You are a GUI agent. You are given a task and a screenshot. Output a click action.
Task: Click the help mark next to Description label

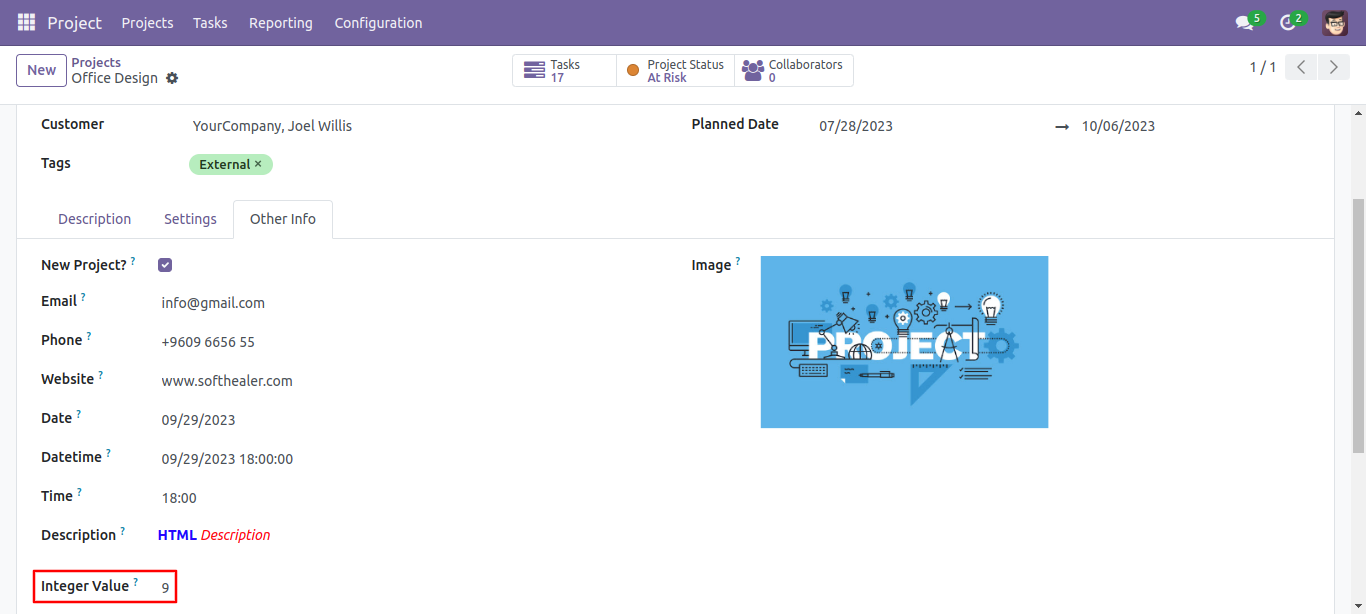[122, 531]
